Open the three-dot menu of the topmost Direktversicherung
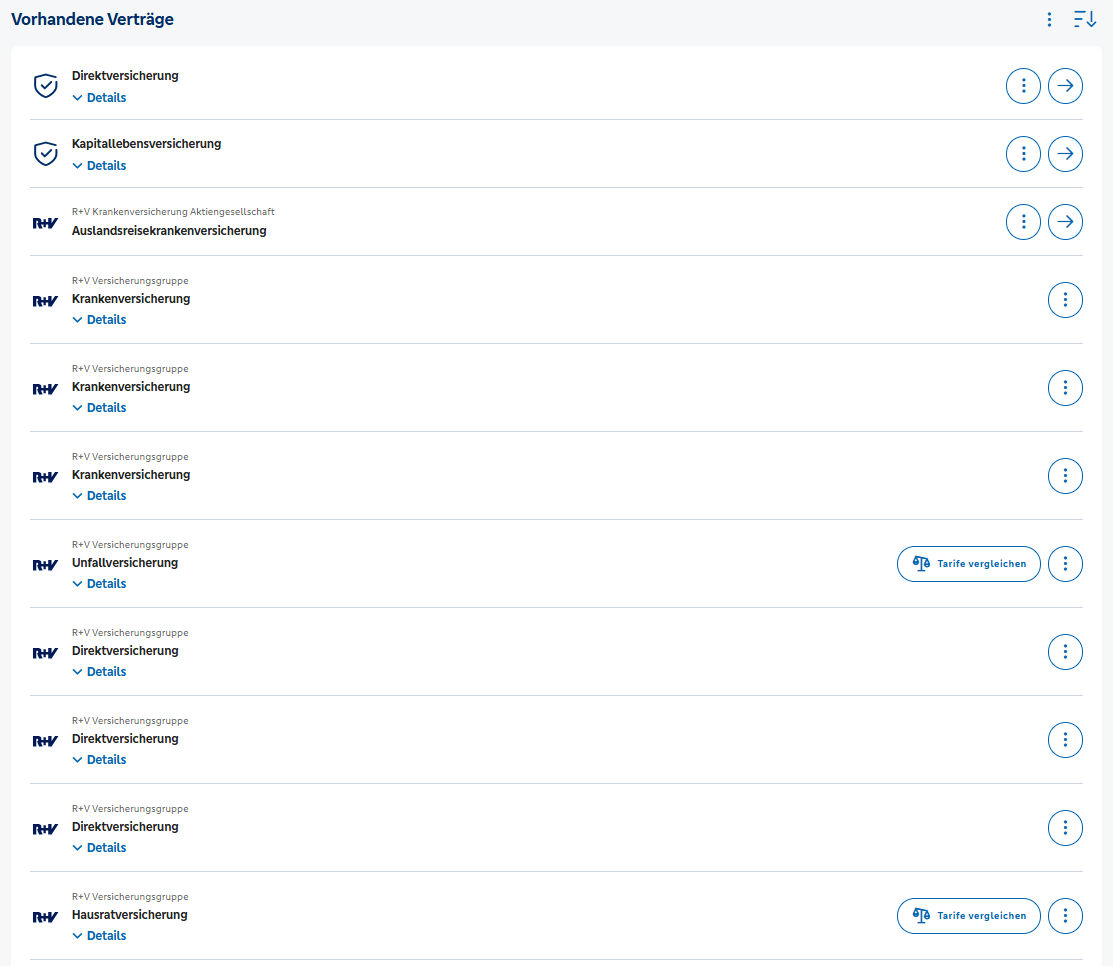This screenshot has height=966, width=1113. [1023, 86]
